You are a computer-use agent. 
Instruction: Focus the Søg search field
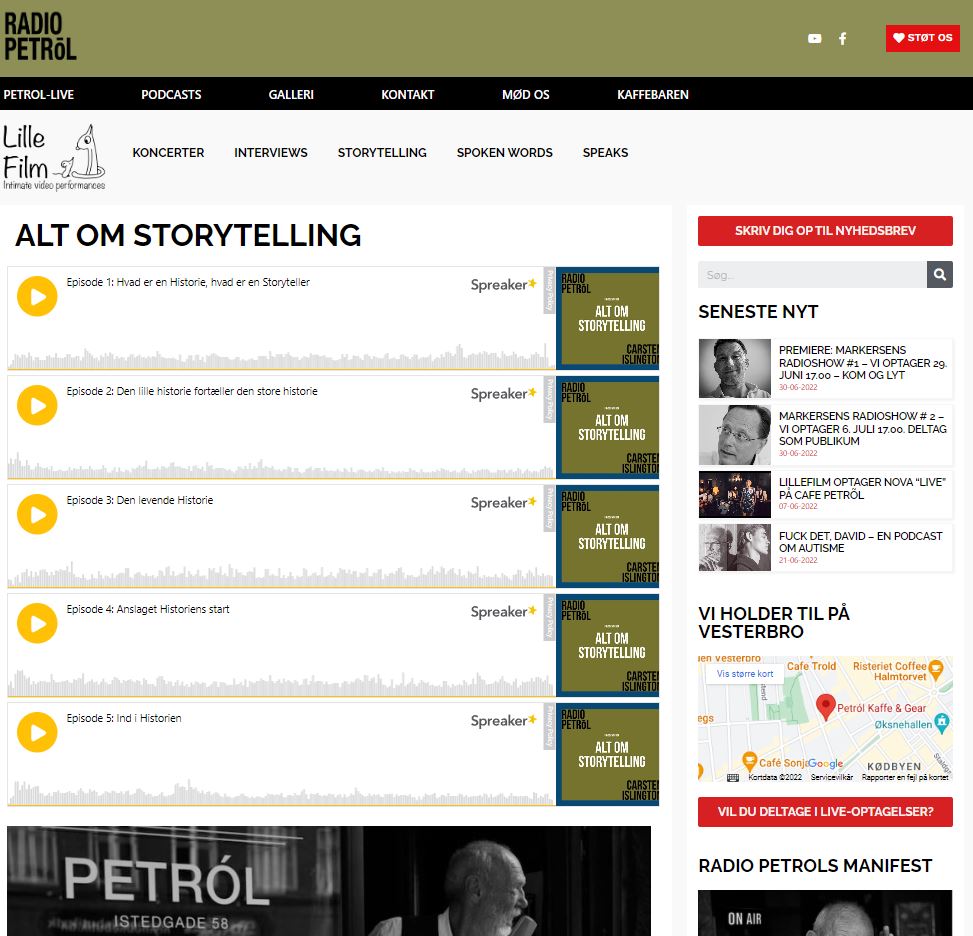tap(812, 274)
